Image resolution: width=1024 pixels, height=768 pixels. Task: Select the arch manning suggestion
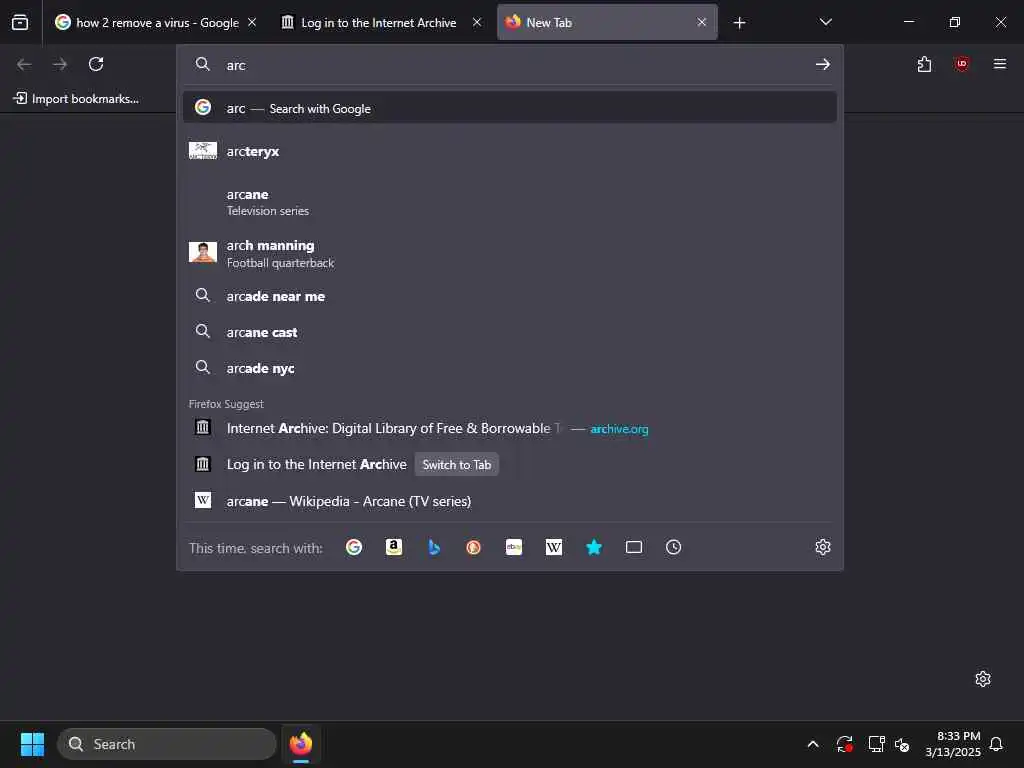click(510, 253)
